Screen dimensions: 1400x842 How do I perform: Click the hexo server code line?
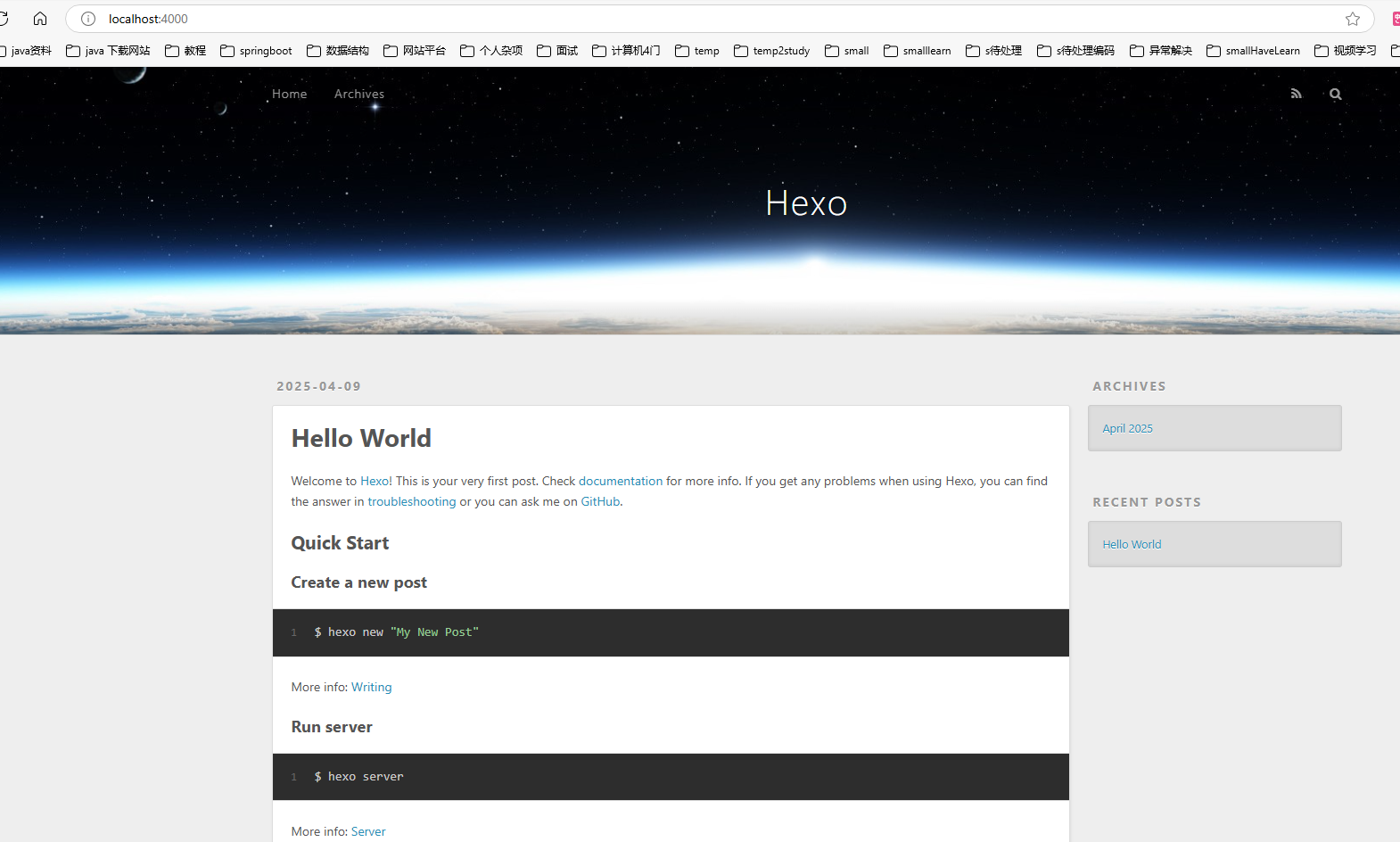(x=358, y=777)
